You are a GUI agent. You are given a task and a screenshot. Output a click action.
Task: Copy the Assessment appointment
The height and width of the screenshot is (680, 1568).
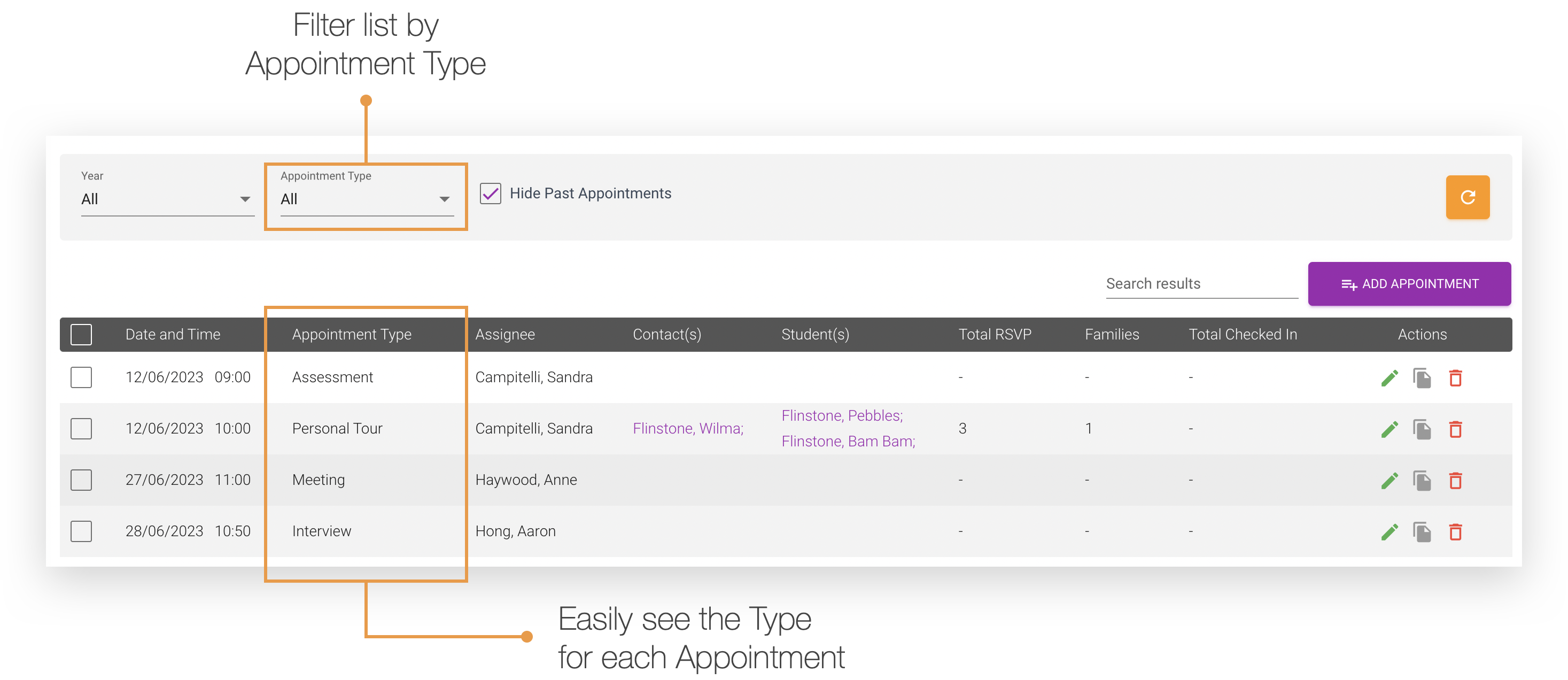pos(1423,377)
